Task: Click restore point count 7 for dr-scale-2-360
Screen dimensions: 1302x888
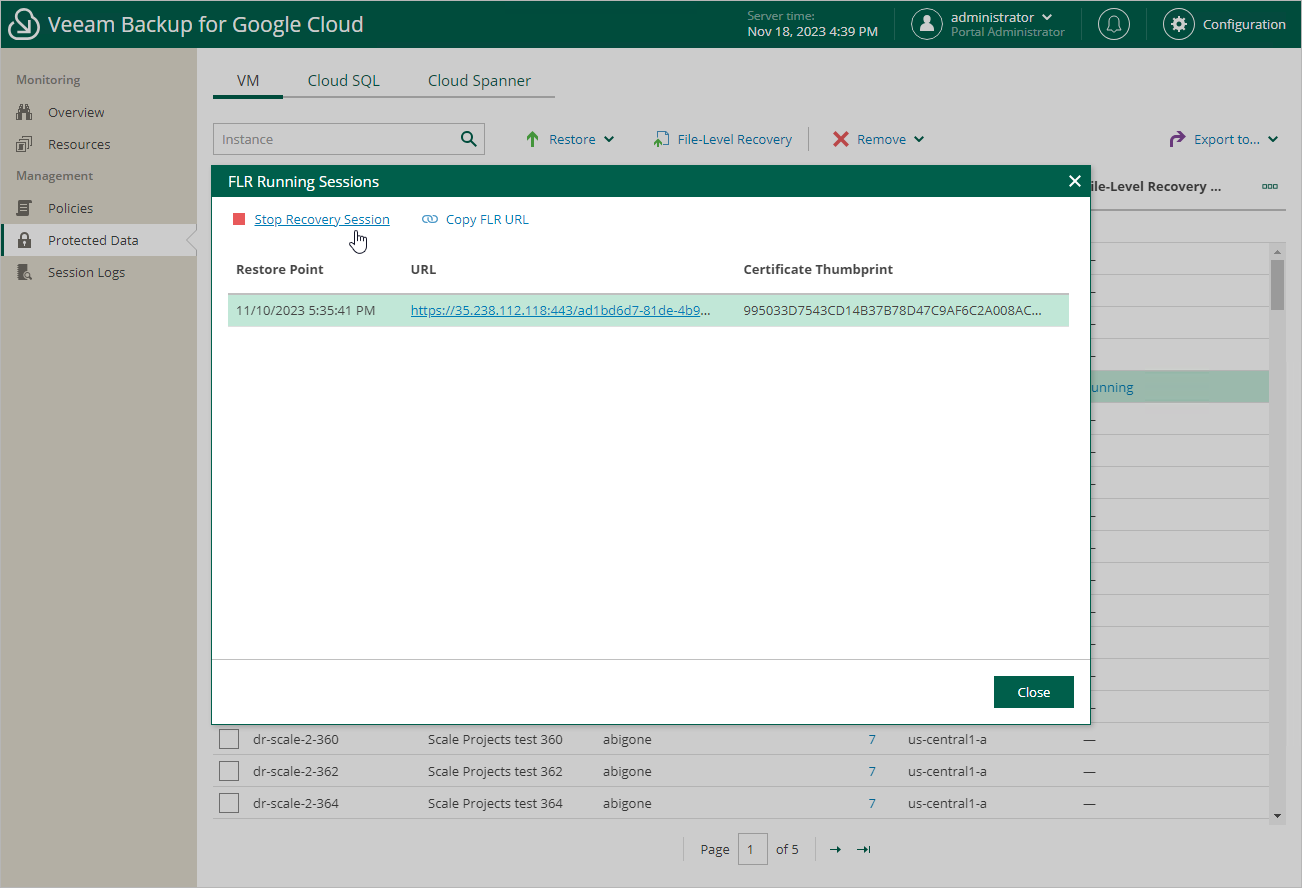Action: pyautogui.click(x=872, y=740)
